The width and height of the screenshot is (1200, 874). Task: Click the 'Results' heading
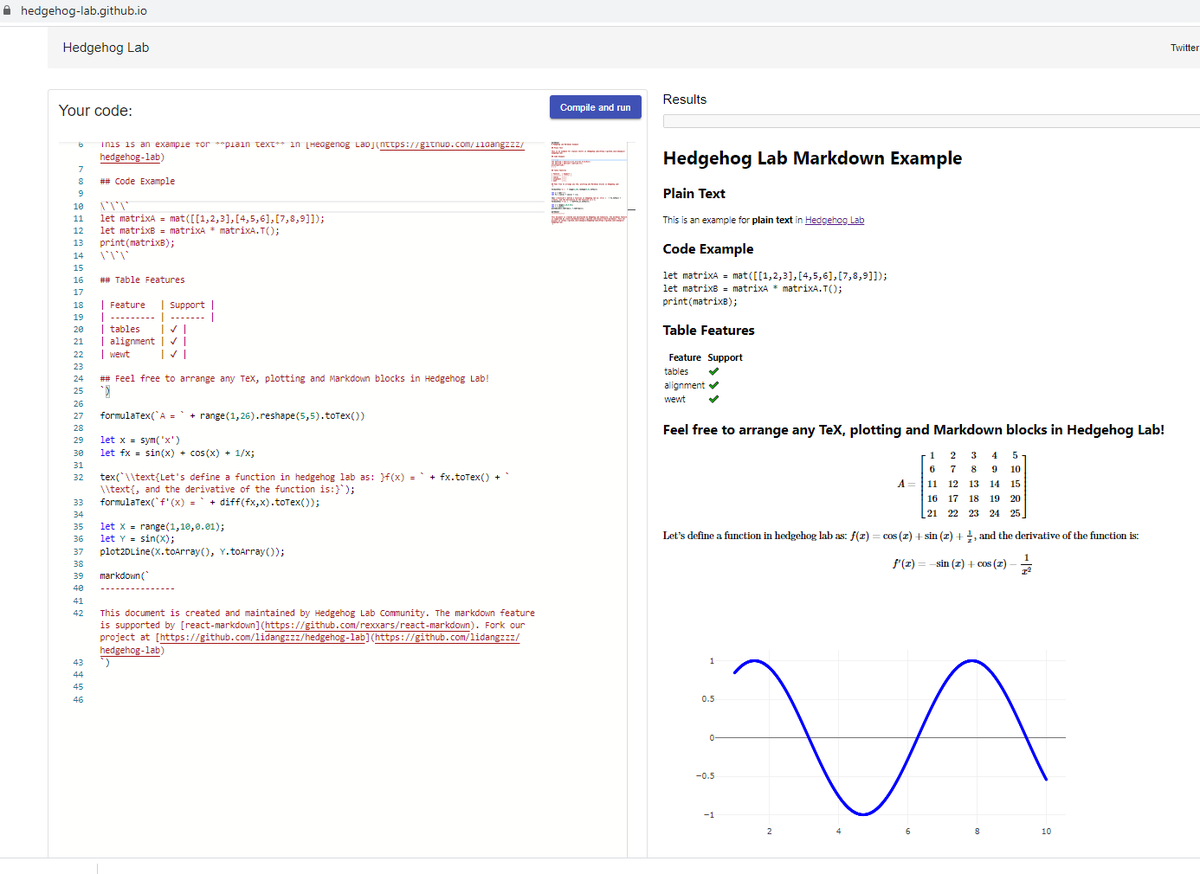point(684,99)
